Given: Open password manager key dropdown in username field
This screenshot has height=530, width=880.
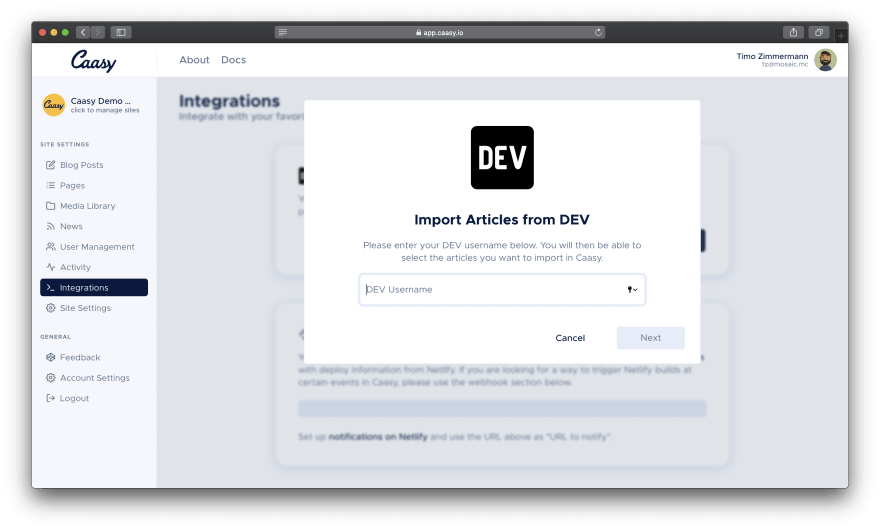Looking at the screenshot, I should pyautogui.click(x=632, y=290).
